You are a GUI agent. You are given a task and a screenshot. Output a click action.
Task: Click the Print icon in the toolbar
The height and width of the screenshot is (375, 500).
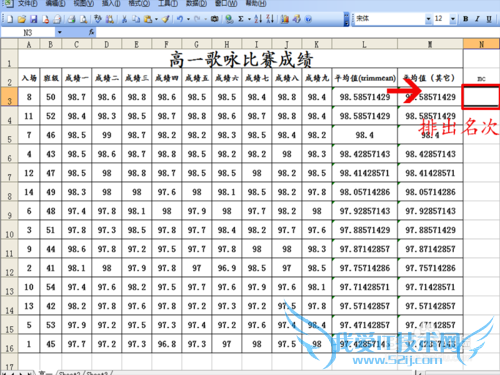click(71, 19)
